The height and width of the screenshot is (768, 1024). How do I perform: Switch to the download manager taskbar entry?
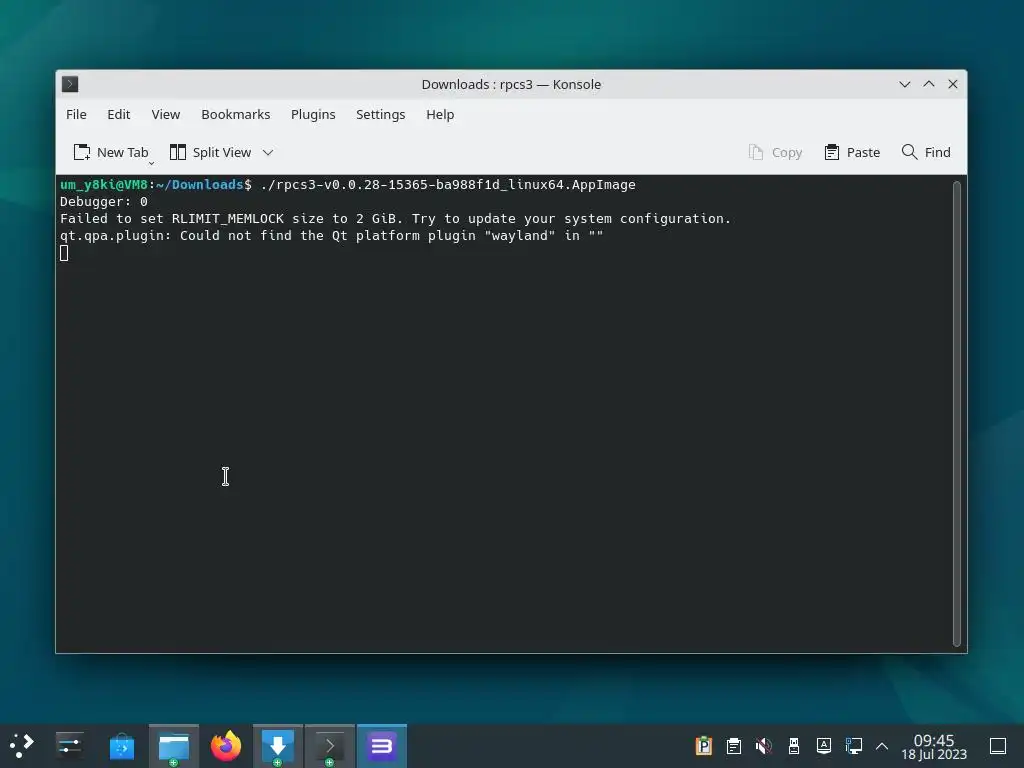tap(278, 746)
